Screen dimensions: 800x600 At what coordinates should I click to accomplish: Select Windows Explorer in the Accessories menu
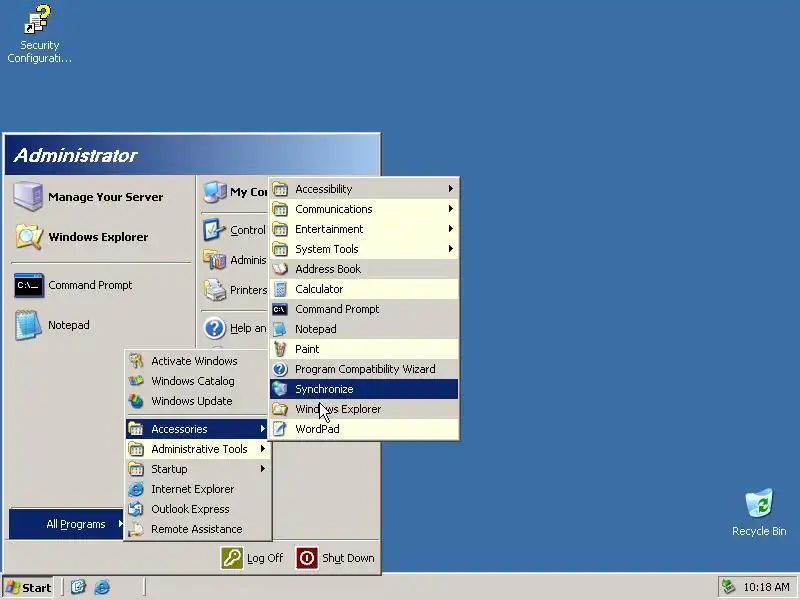[364, 409]
